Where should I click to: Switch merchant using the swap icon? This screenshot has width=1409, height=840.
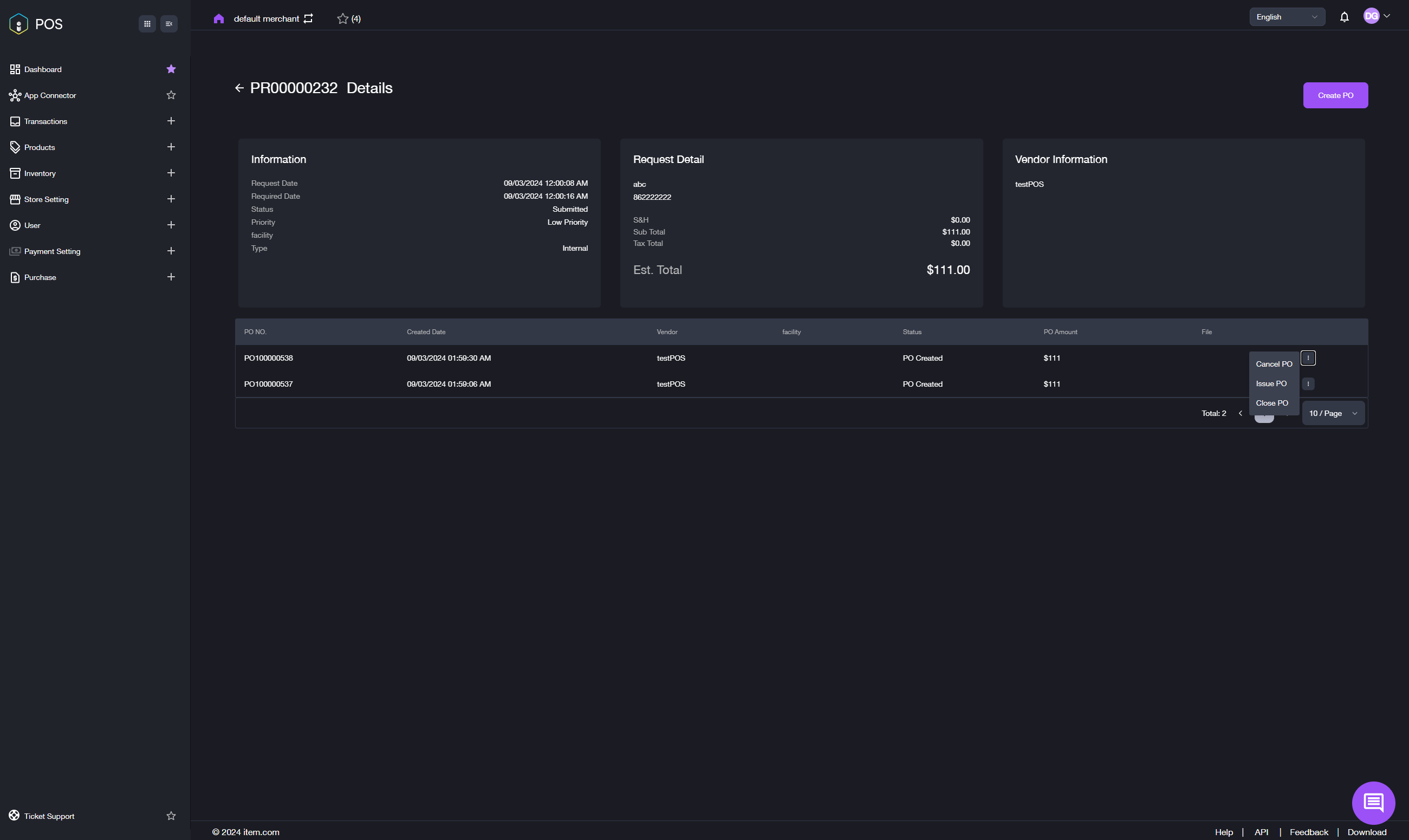[308, 18]
